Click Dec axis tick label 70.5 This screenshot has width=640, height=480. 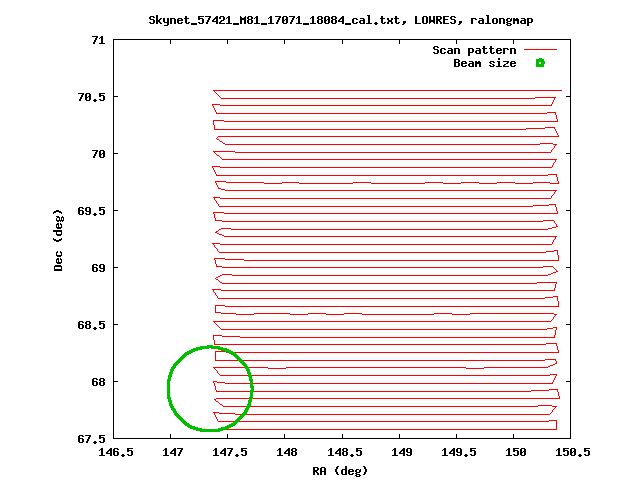(91, 97)
